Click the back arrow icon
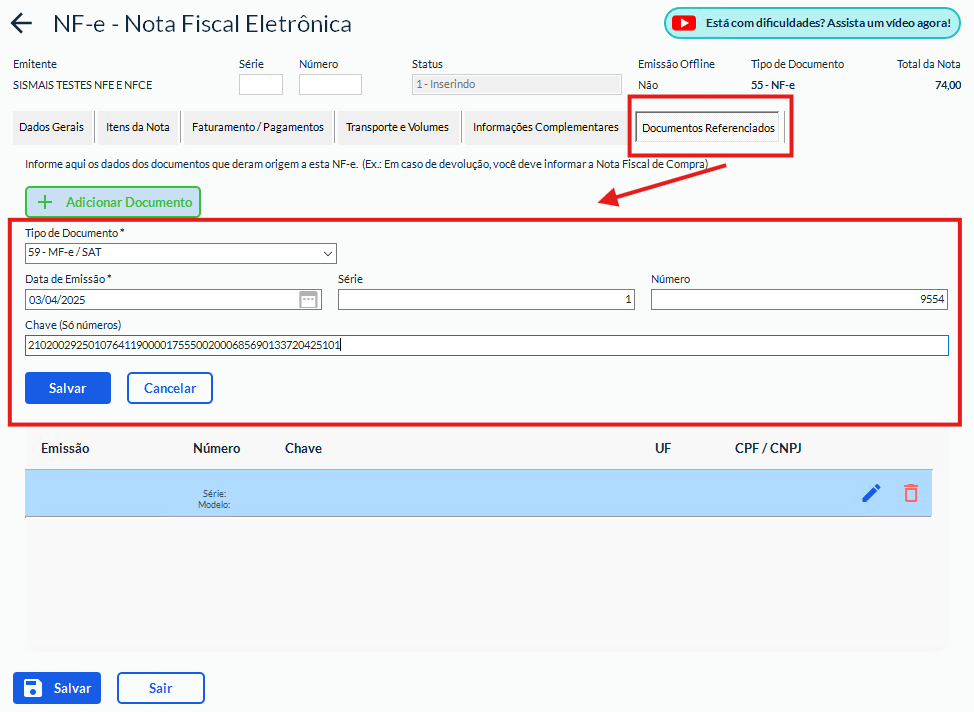 22,24
